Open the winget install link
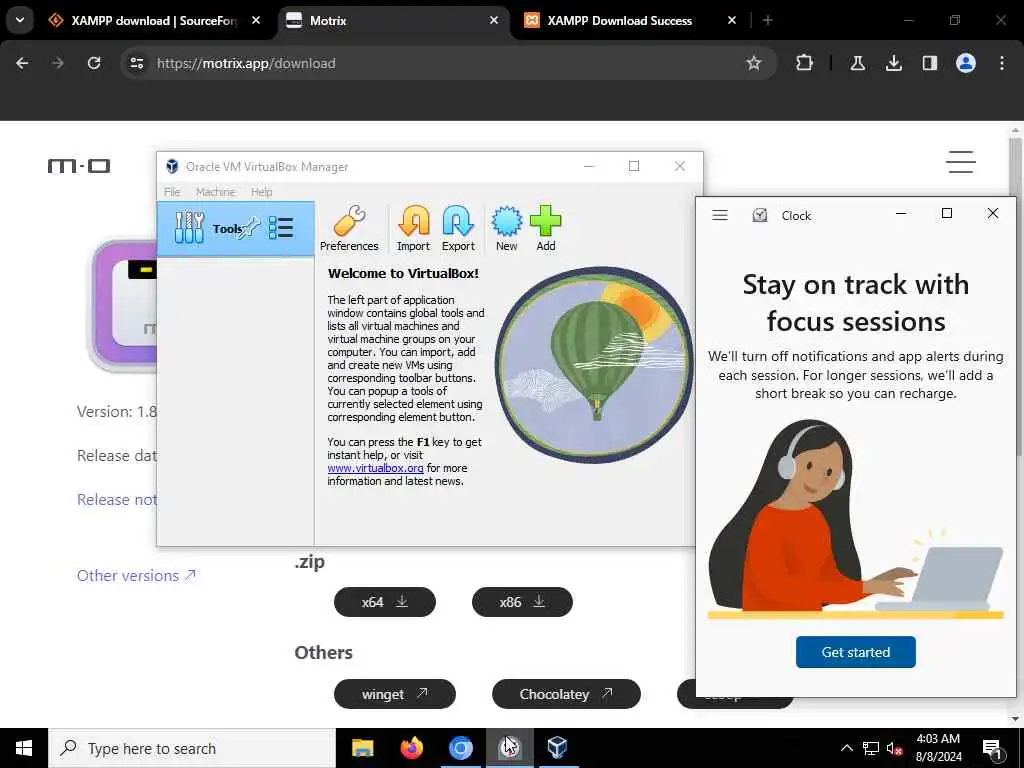The height and width of the screenshot is (768, 1024). click(x=394, y=694)
